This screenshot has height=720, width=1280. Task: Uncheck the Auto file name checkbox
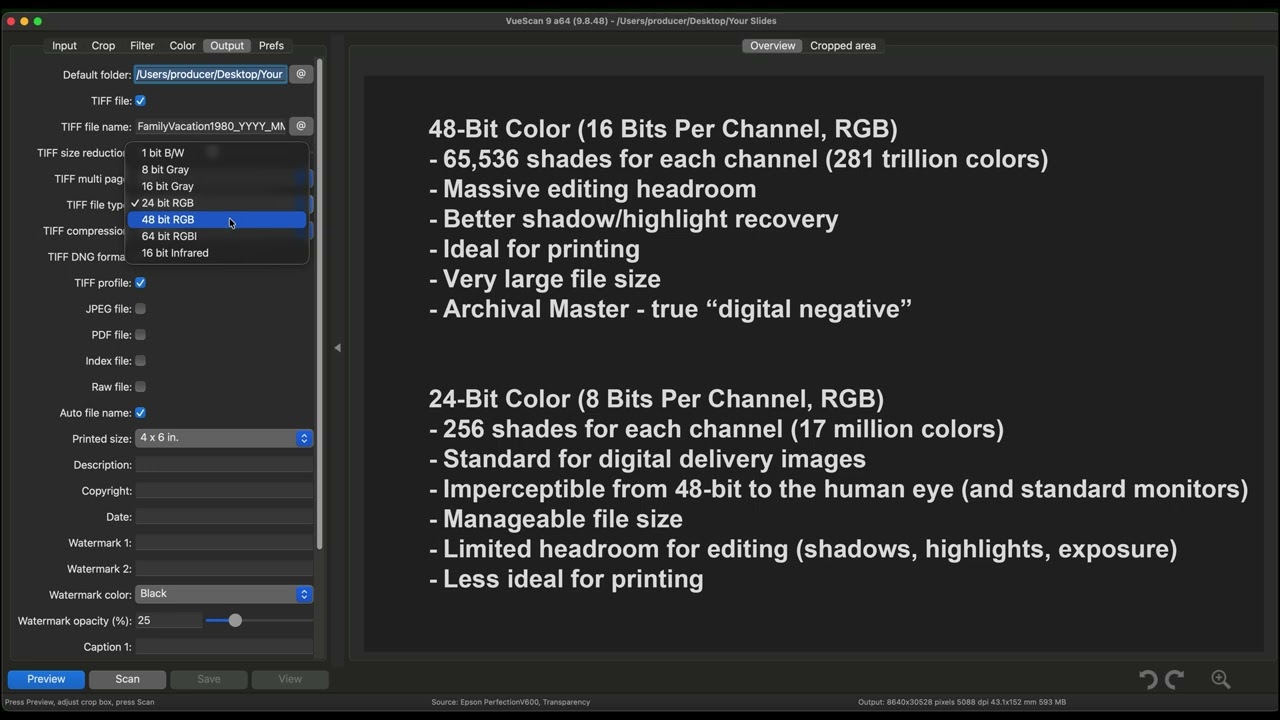(140, 413)
